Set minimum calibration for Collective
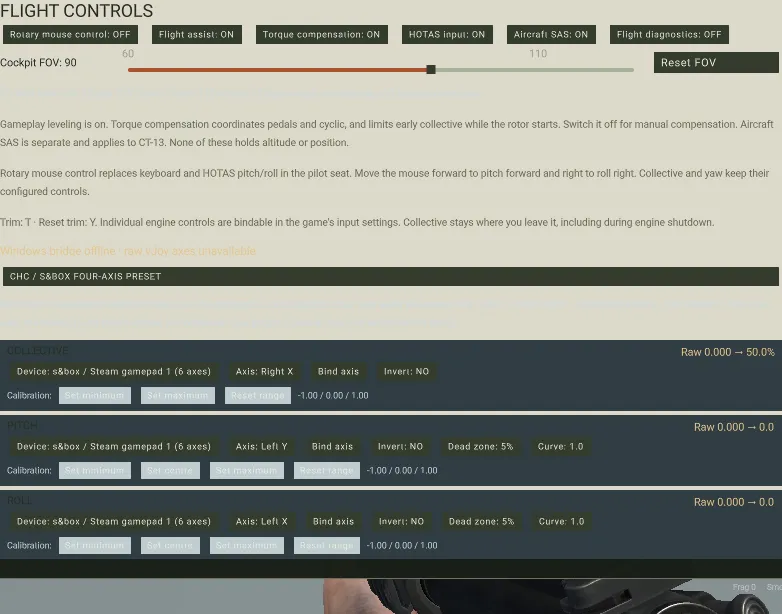782x614 pixels. point(95,396)
